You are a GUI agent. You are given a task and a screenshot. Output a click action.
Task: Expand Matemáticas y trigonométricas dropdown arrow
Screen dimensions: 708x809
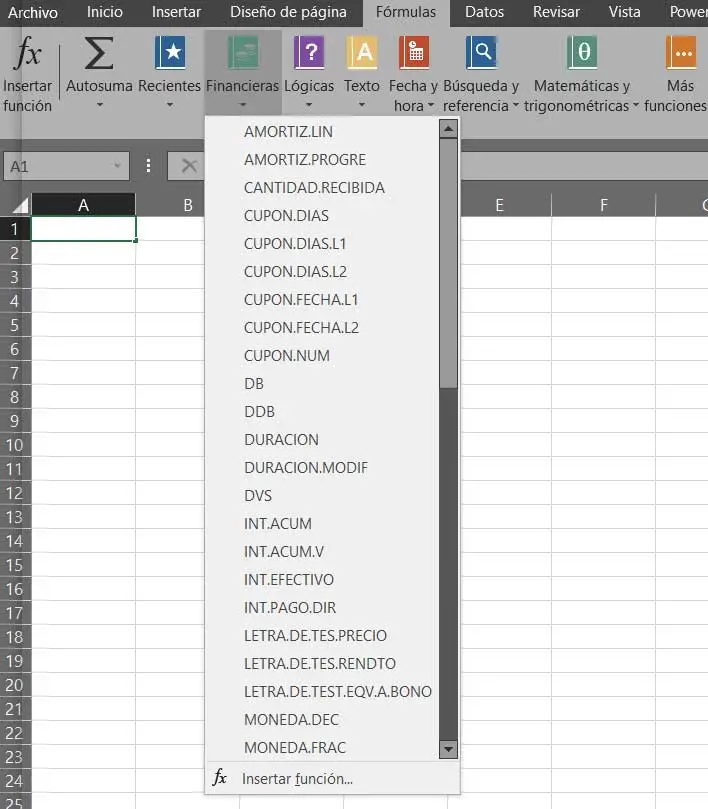[636, 105]
